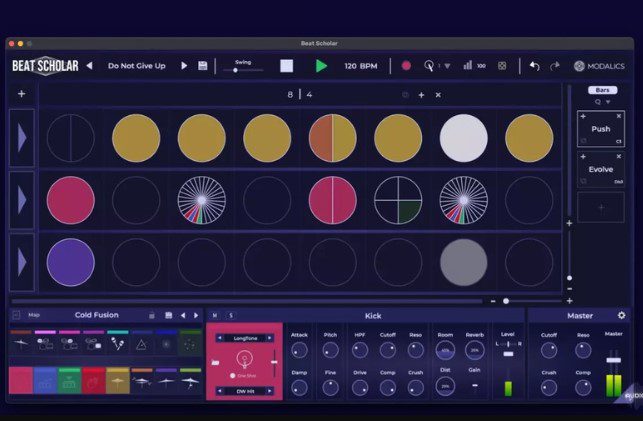
Task: Toggle the purple step in the third row
Action: 71,262
